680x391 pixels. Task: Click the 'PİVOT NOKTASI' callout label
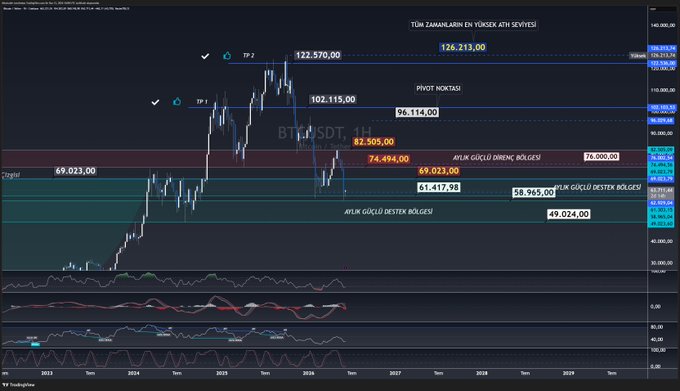(x=438, y=88)
